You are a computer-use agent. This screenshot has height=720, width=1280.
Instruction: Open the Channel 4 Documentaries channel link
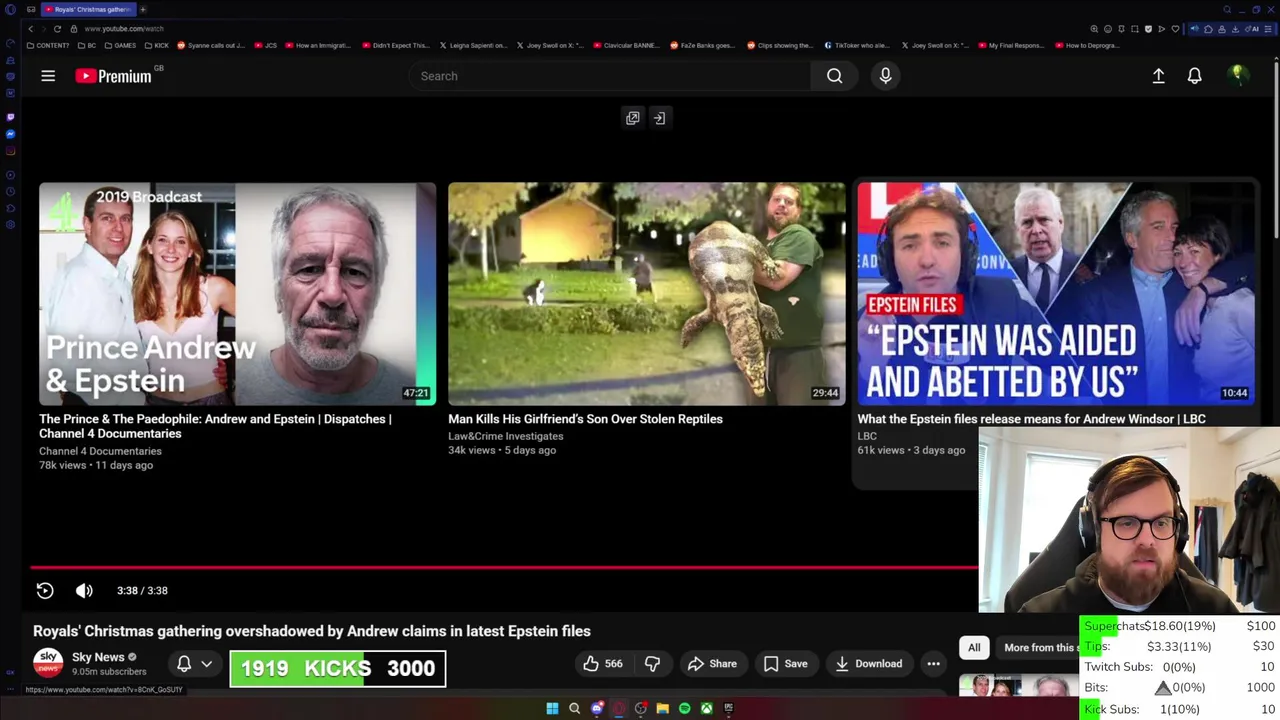click(x=100, y=451)
